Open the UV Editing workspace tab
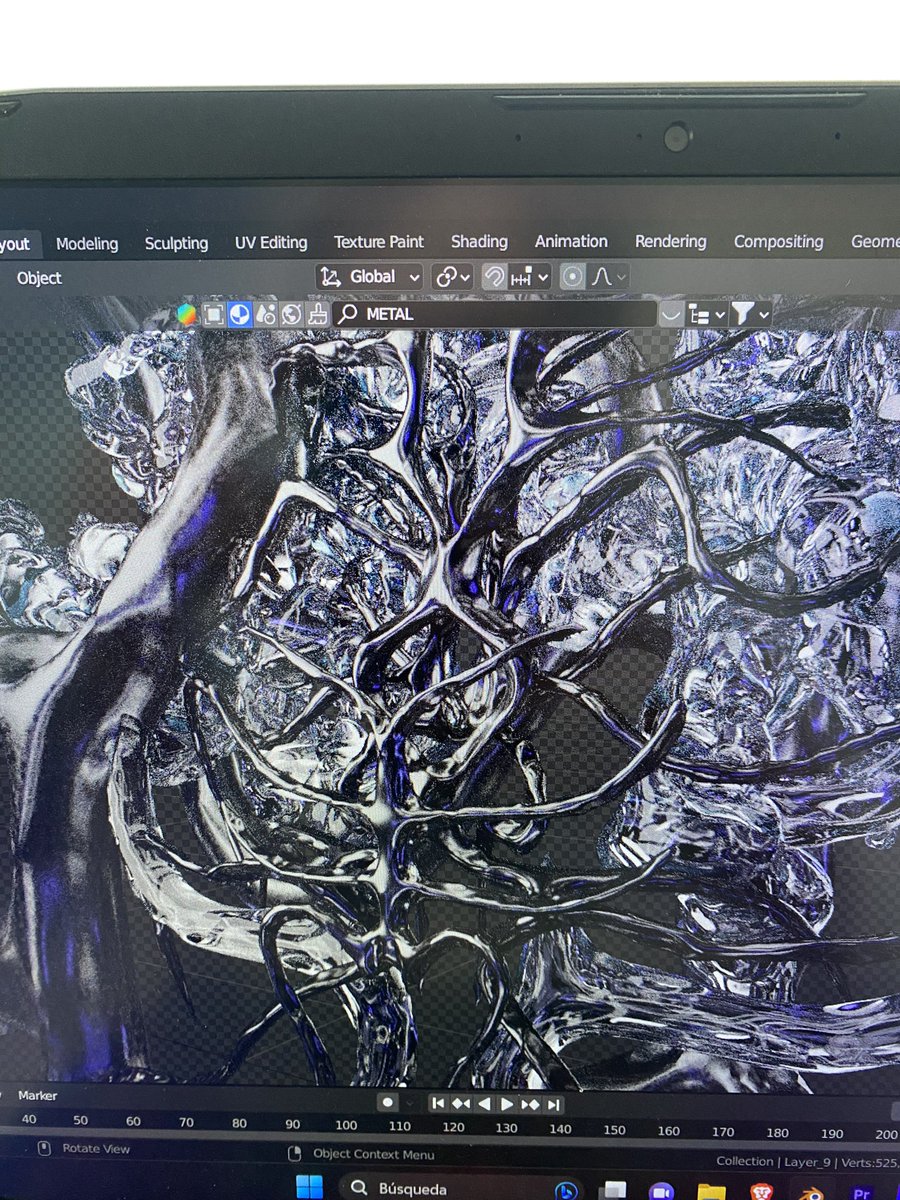This screenshot has height=1200, width=900. coord(271,242)
